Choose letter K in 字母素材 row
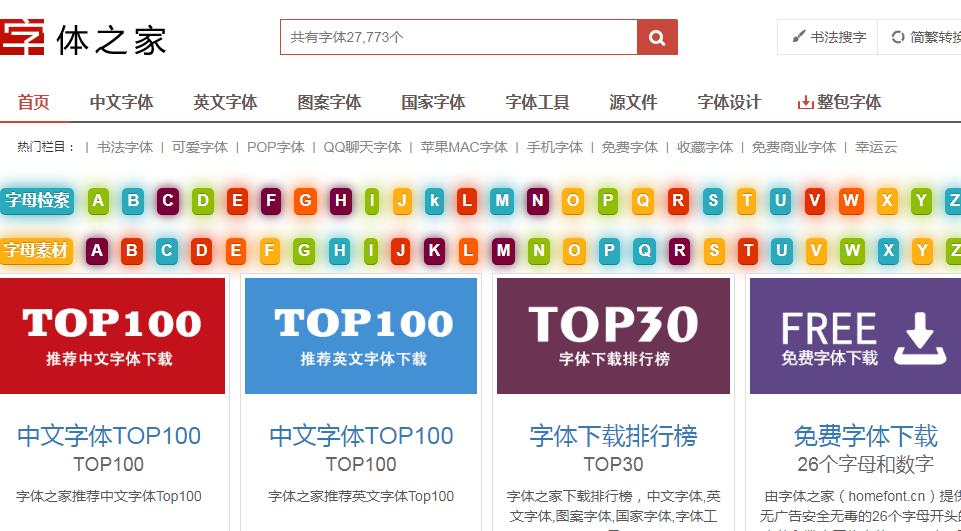The image size is (961, 531). (x=435, y=250)
